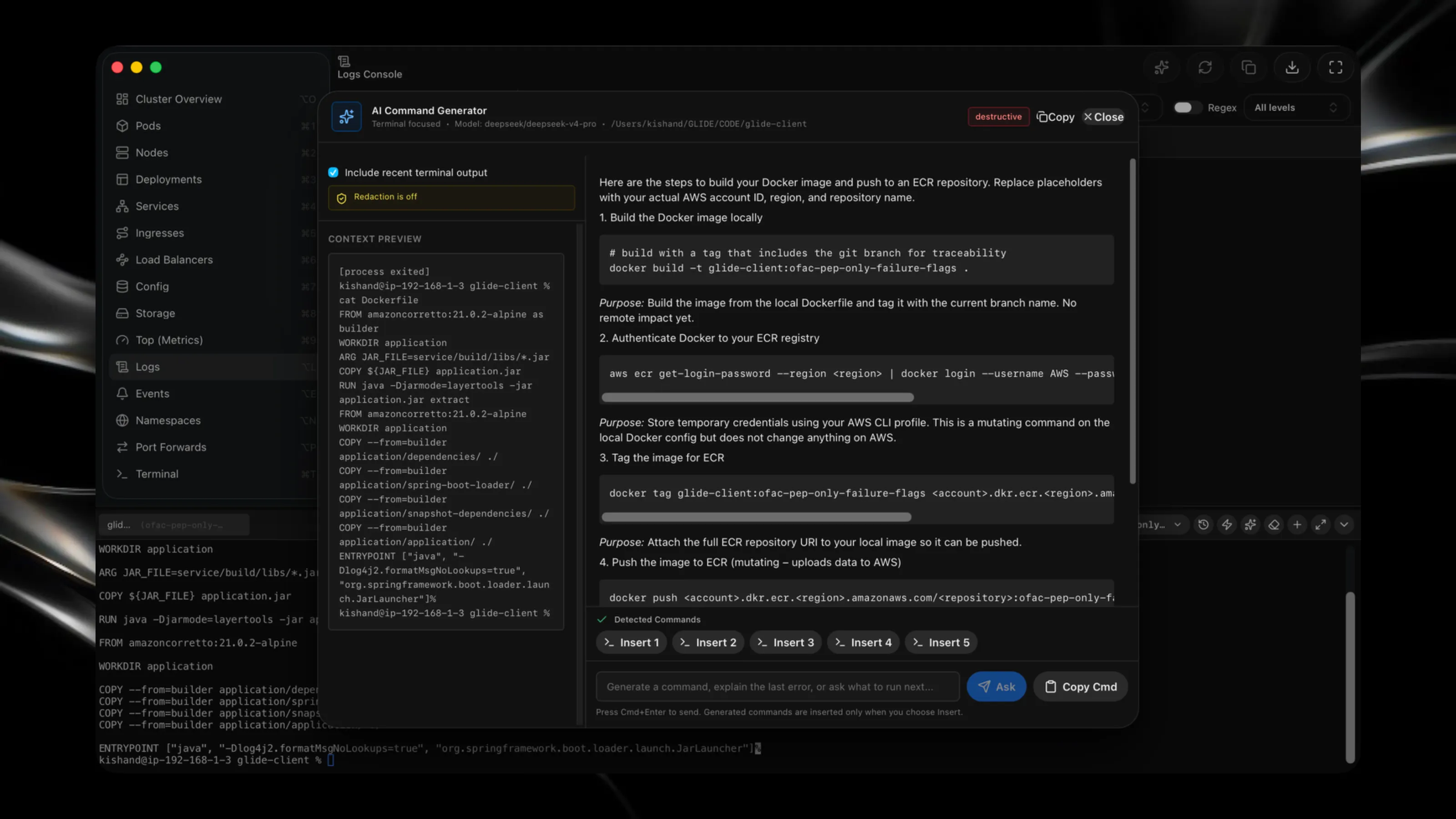1456x819 pixels.
Task: Expand terminal panel with diagonal arrows icon
Action: [x=1320, y=525]
